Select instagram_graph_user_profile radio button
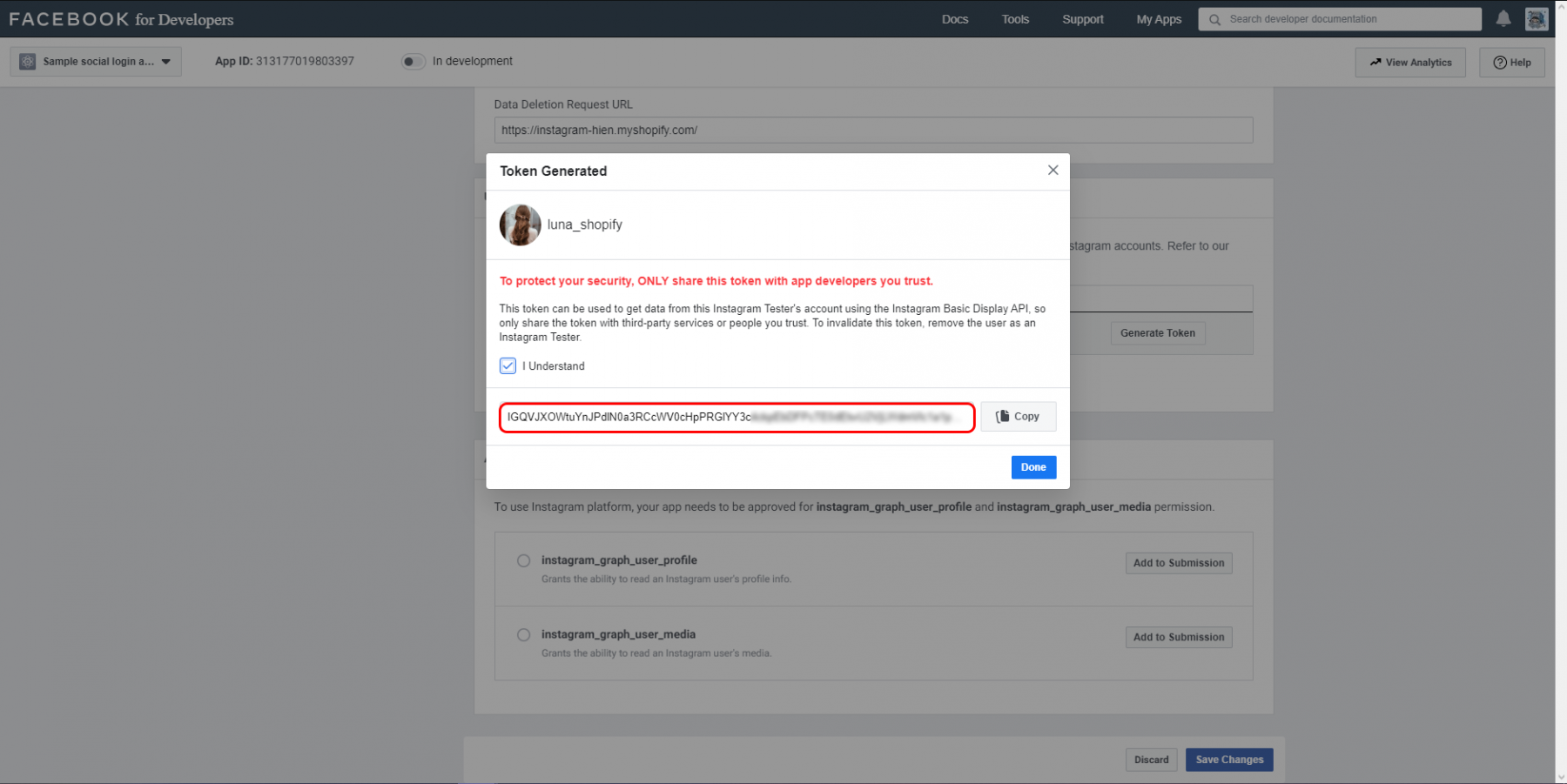This screenshot has height=784, width=1567. [x=523, y=560]
